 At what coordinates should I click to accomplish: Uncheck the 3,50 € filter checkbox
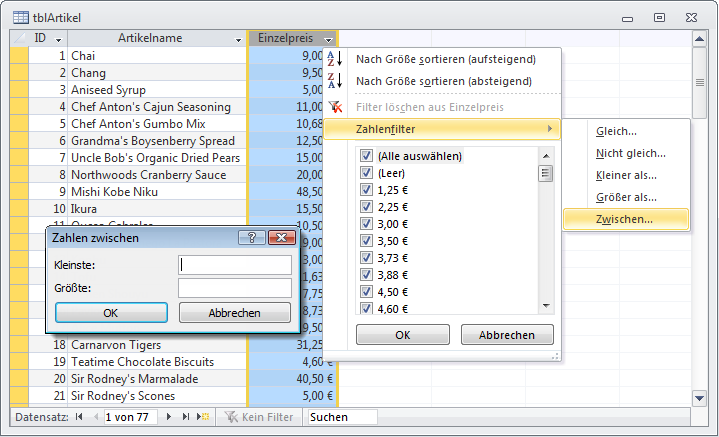coord(366,241)
